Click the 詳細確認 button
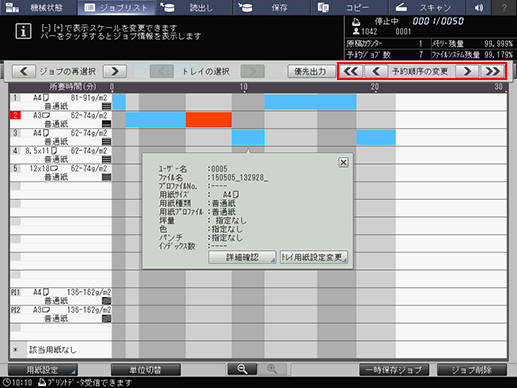 [242, 257]
